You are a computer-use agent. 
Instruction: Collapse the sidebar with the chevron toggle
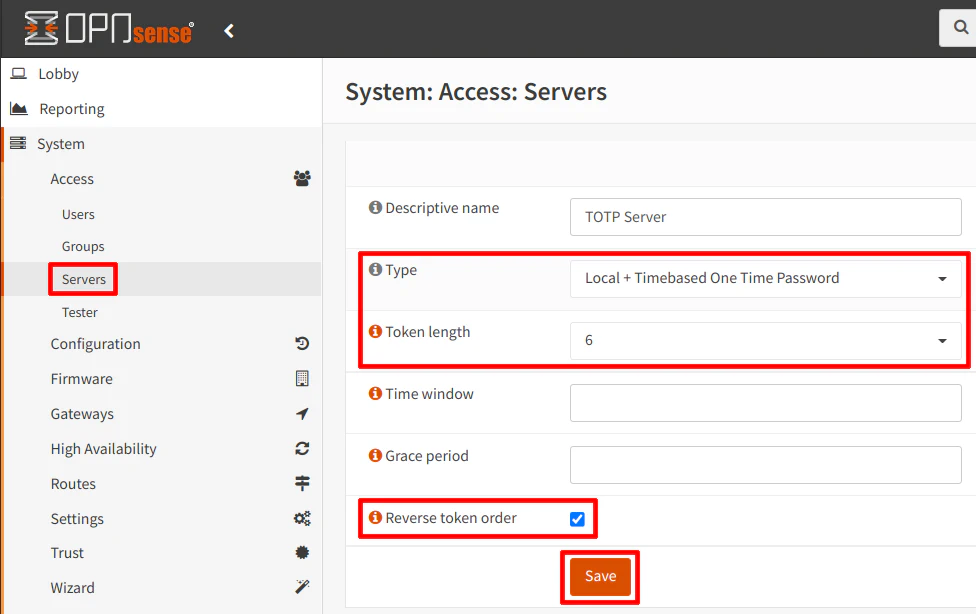coord(229,31)
